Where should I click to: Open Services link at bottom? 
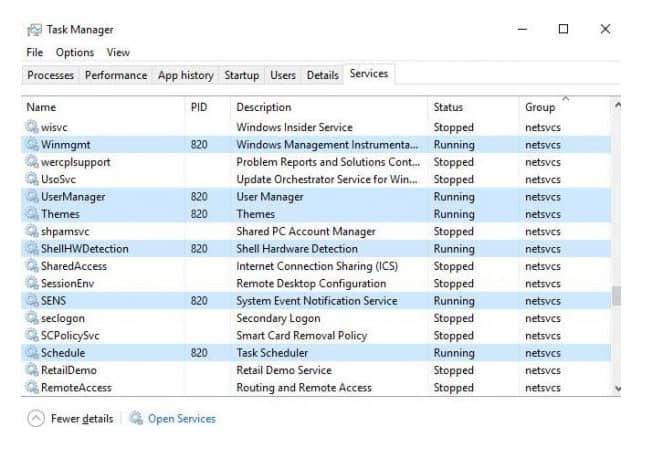pyautogui.click(x=182, y=418)
